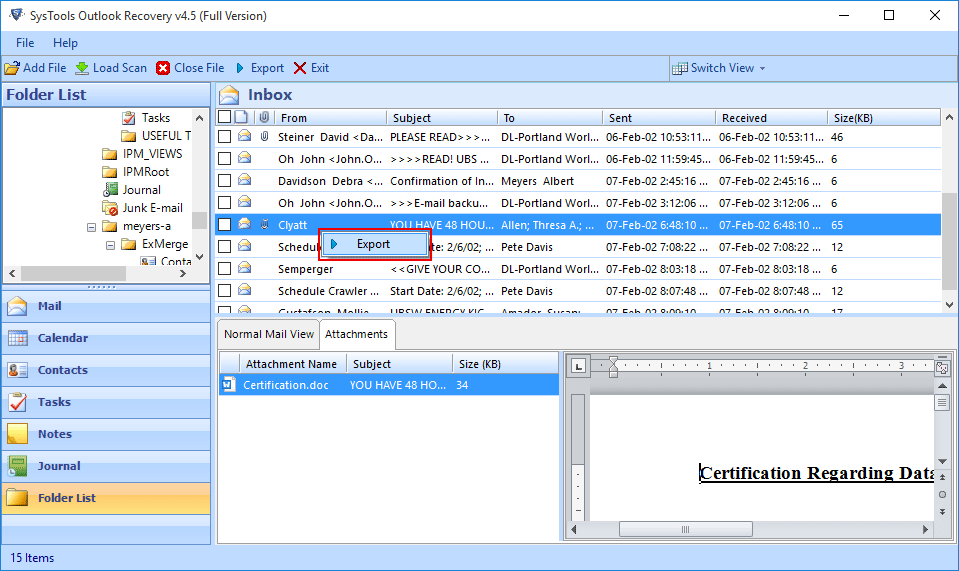
Task: Check the Semperger email checkbox
Action: pos(224,268)
